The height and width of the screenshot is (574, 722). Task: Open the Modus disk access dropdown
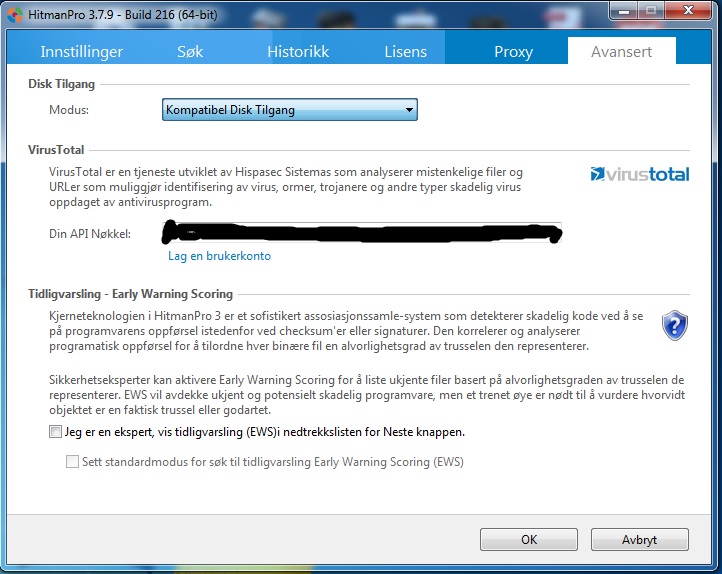(x=290, y=110)
